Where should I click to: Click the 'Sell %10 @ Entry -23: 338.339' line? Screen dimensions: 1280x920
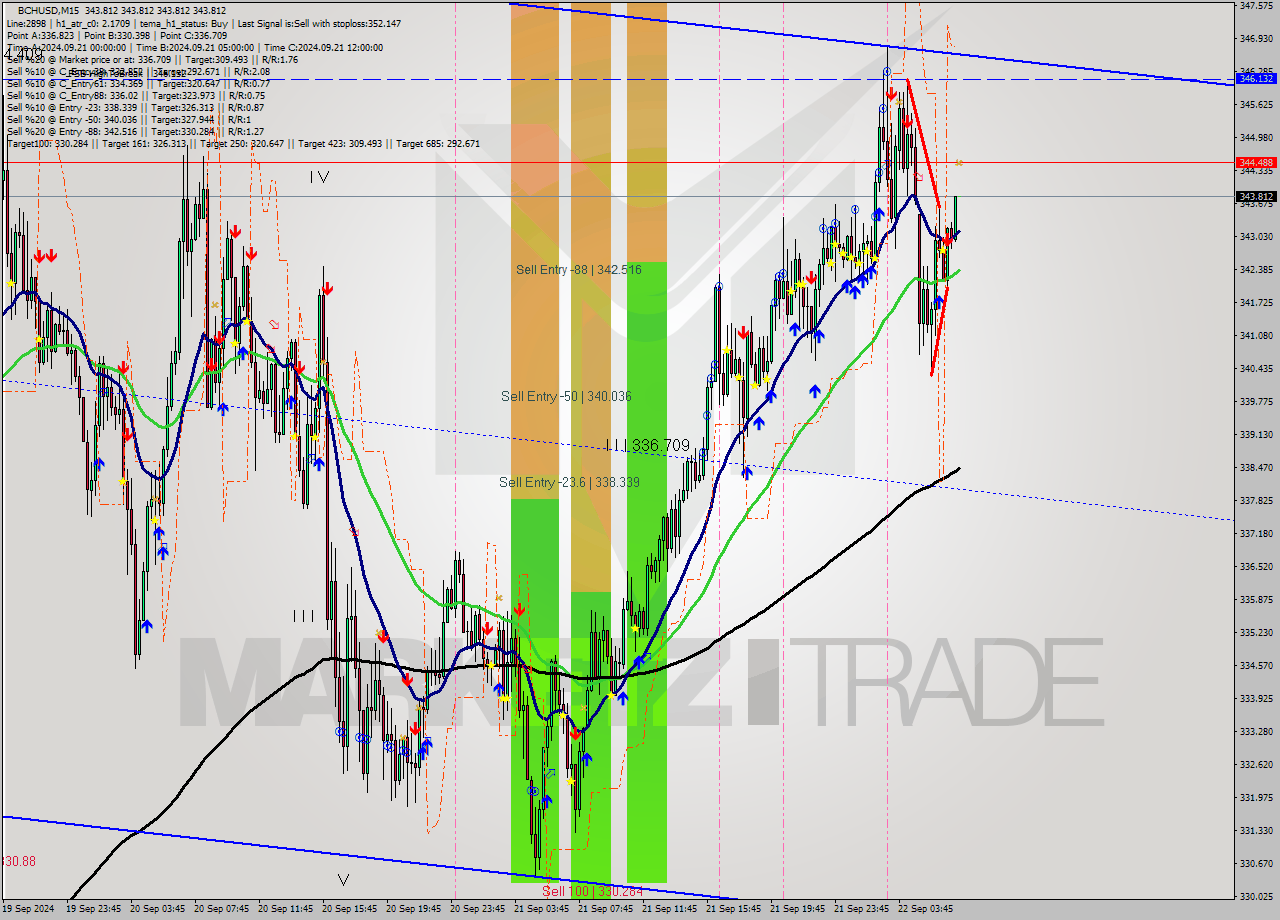pos(135,108)
